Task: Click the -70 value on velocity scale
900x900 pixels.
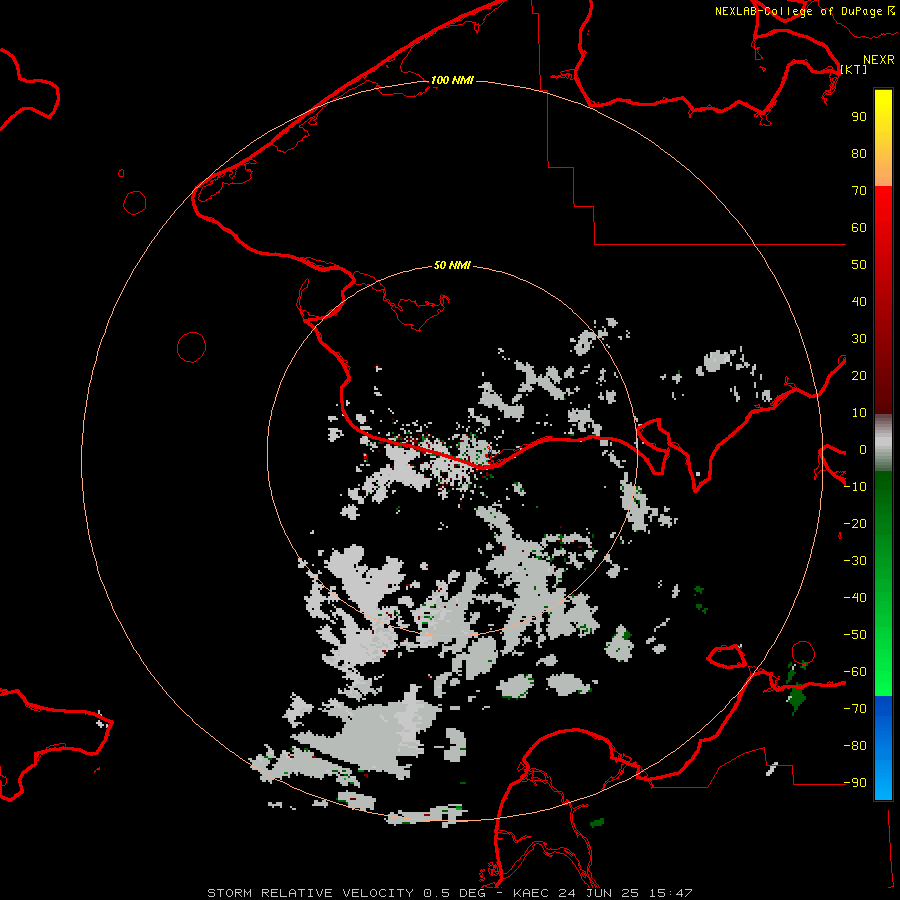Action: 855,709
